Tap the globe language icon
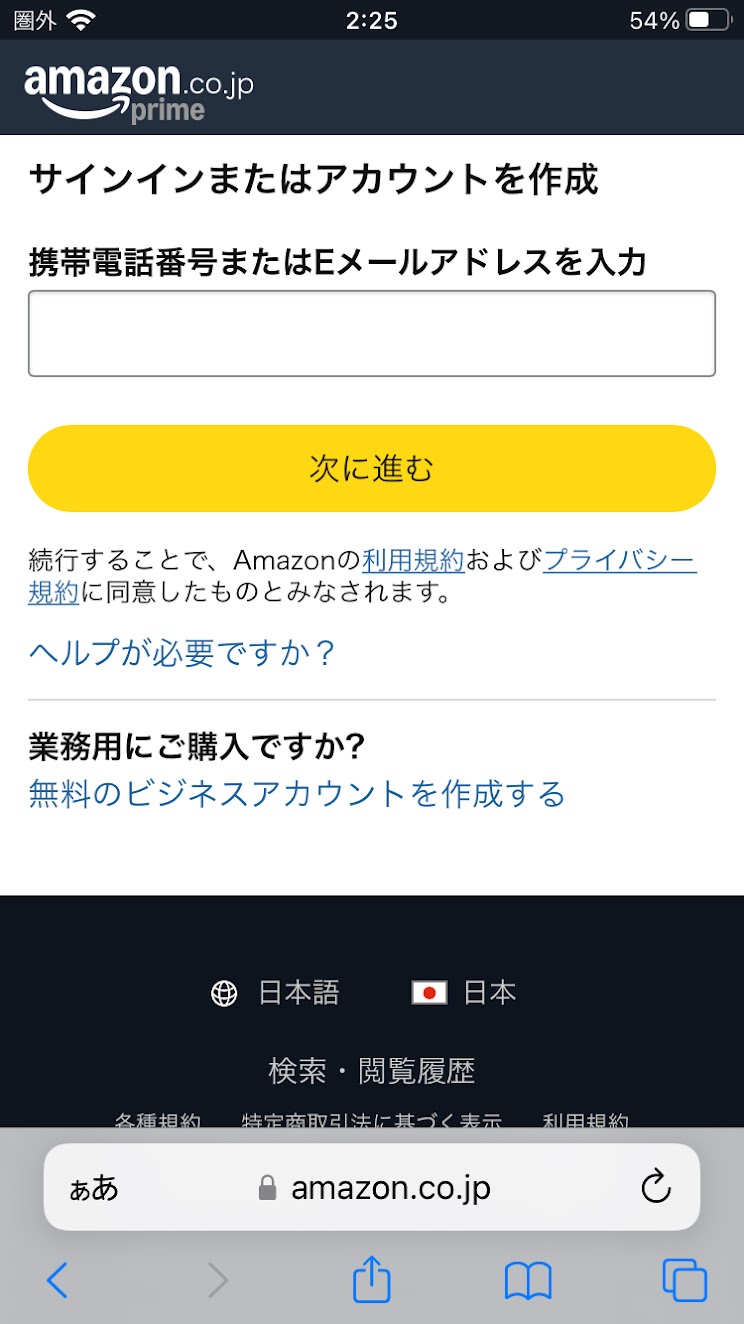The height and width of the screenshot is (1324, 744). point(224,993)
